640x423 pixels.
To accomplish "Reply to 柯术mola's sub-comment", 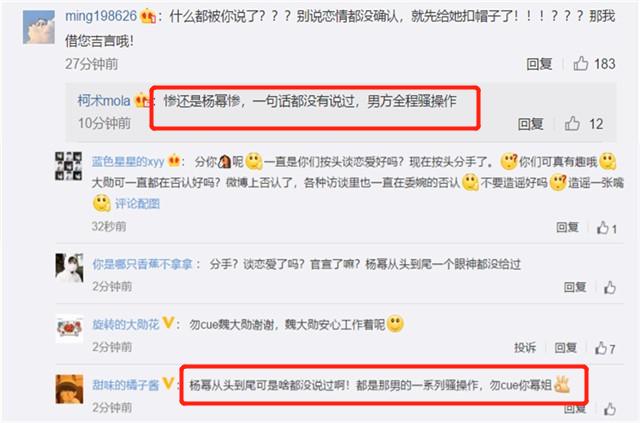I will click(x=531, y=124).
